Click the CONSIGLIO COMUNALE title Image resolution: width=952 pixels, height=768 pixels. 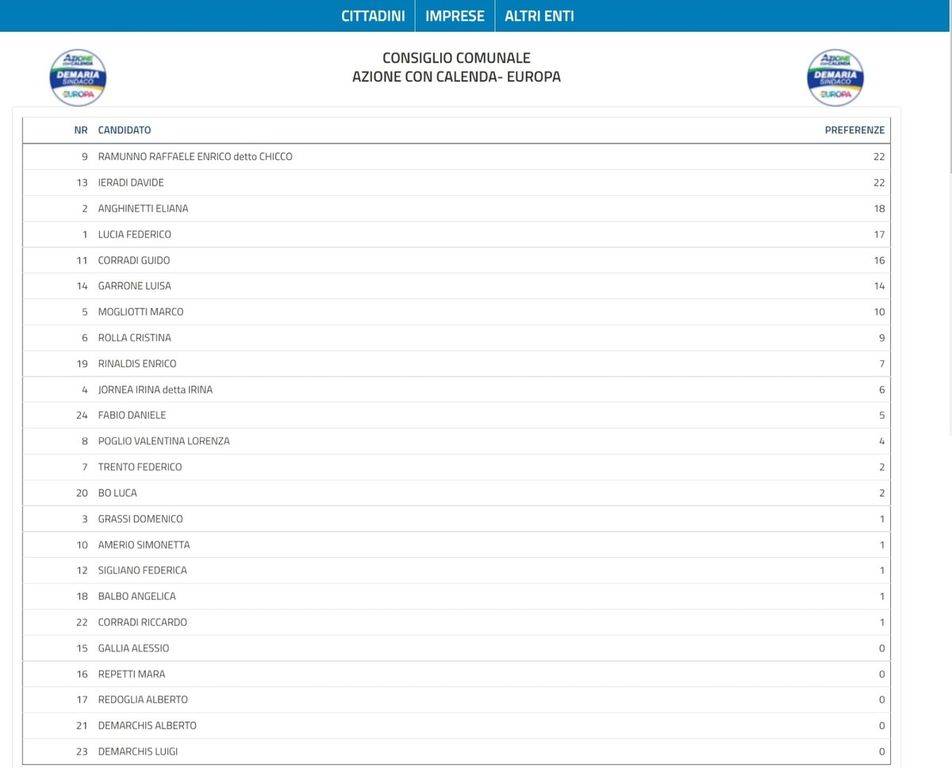pyautogui.click(x=456, y=58)
